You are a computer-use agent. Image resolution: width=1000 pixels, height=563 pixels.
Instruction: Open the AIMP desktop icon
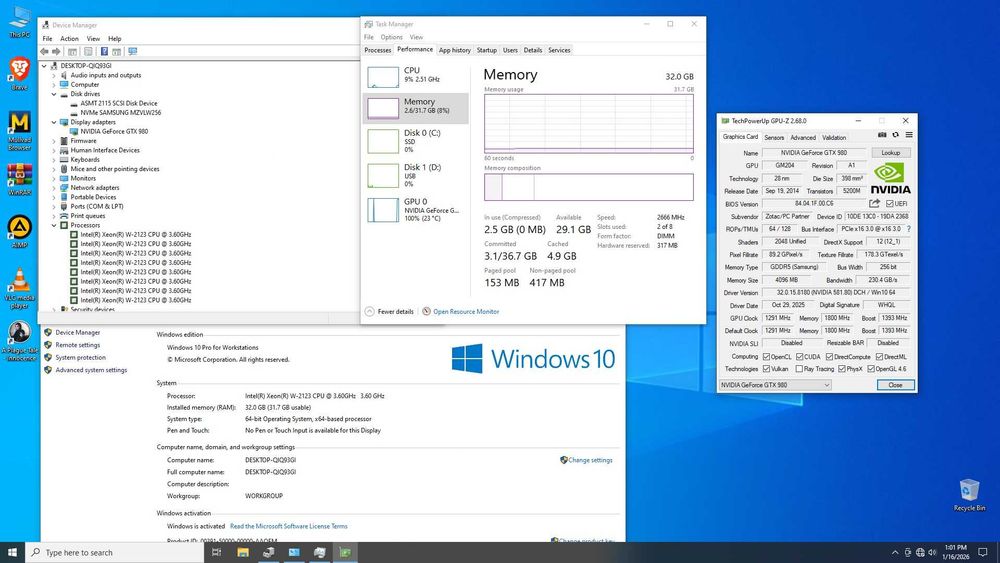tap(19, 231)
